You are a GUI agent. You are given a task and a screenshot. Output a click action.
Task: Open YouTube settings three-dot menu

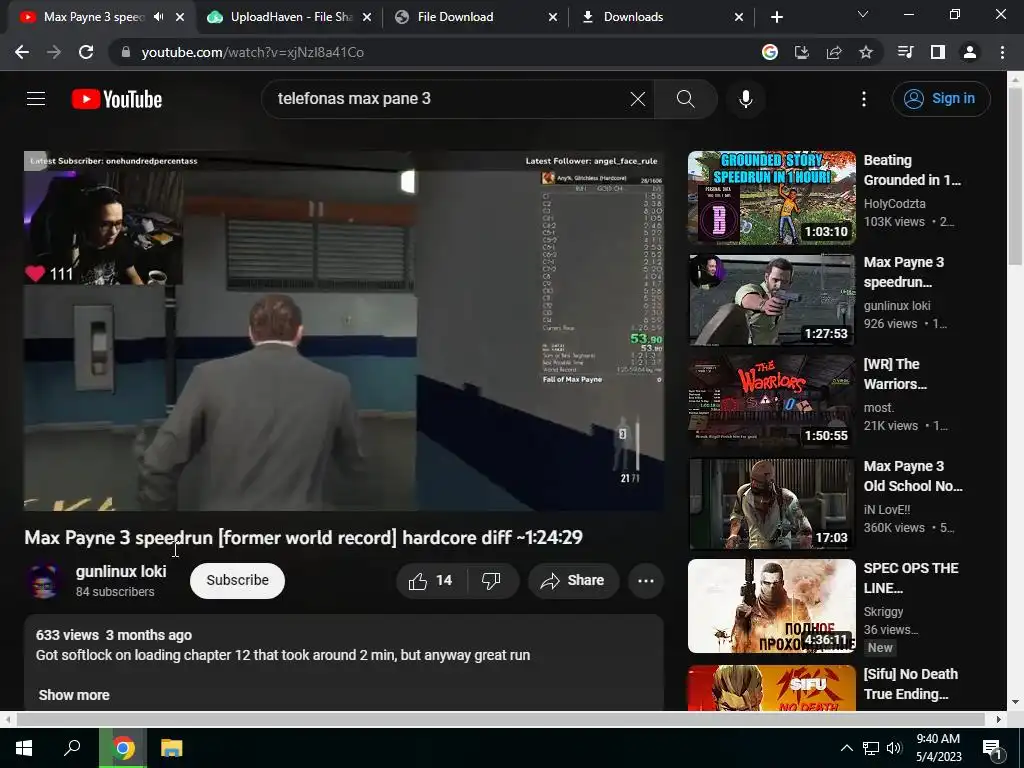point(864,99)
